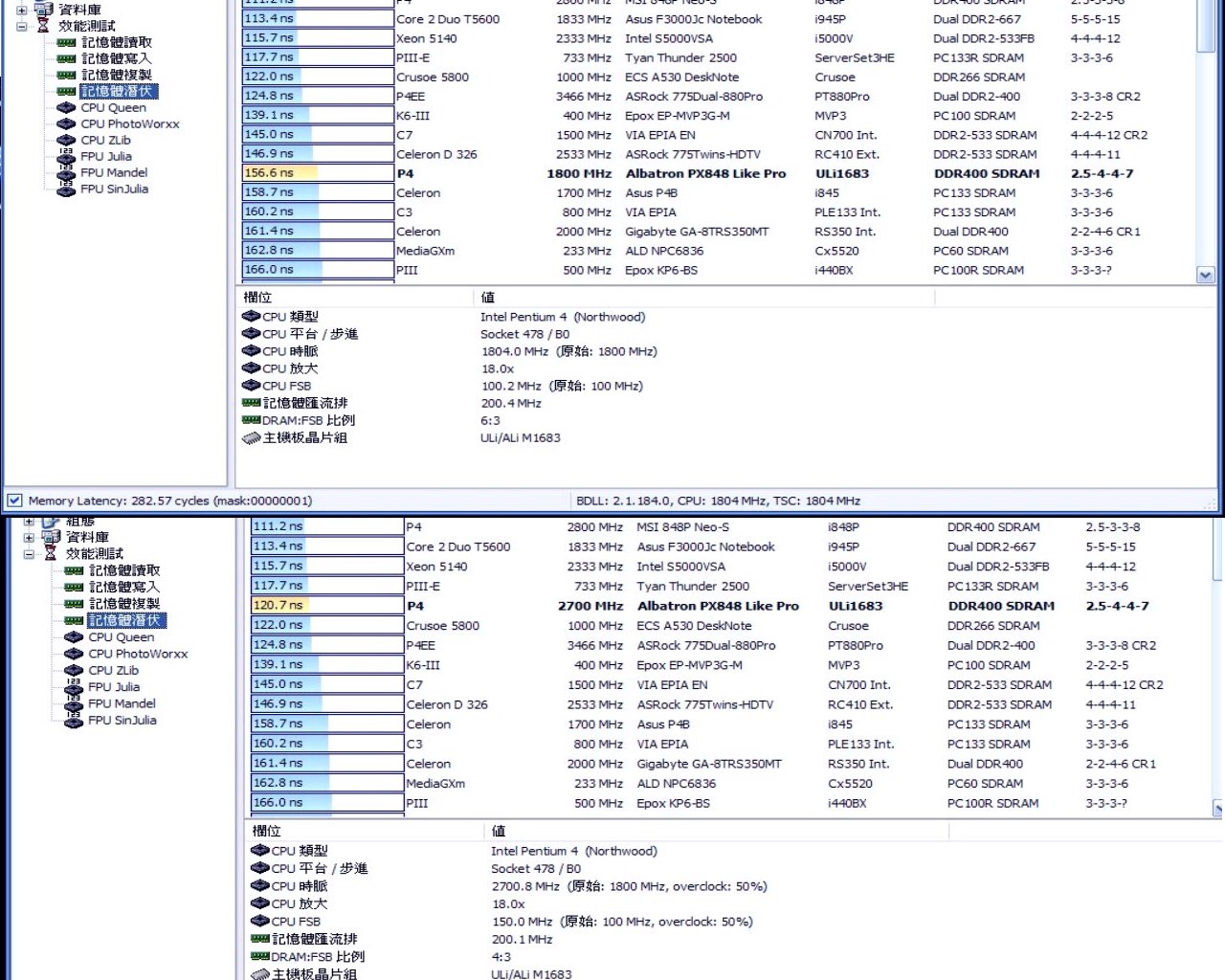Expand the 資料庫 node in the upper window
This screenshot has height=980, width=1225.
21,10
